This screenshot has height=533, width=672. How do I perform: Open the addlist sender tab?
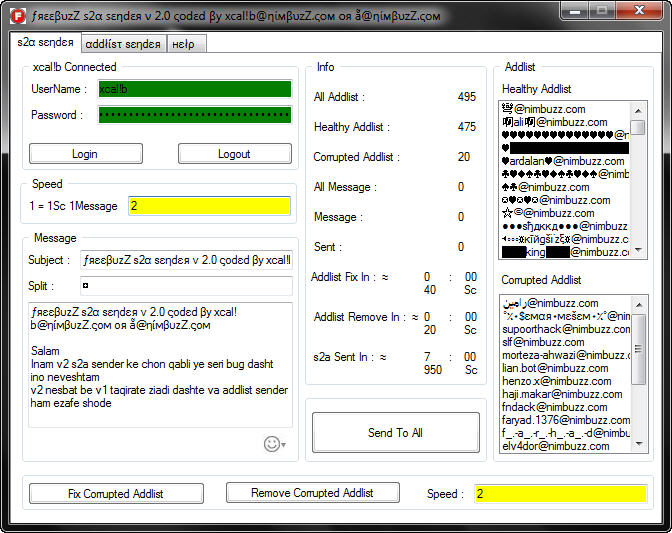[123, 44]
